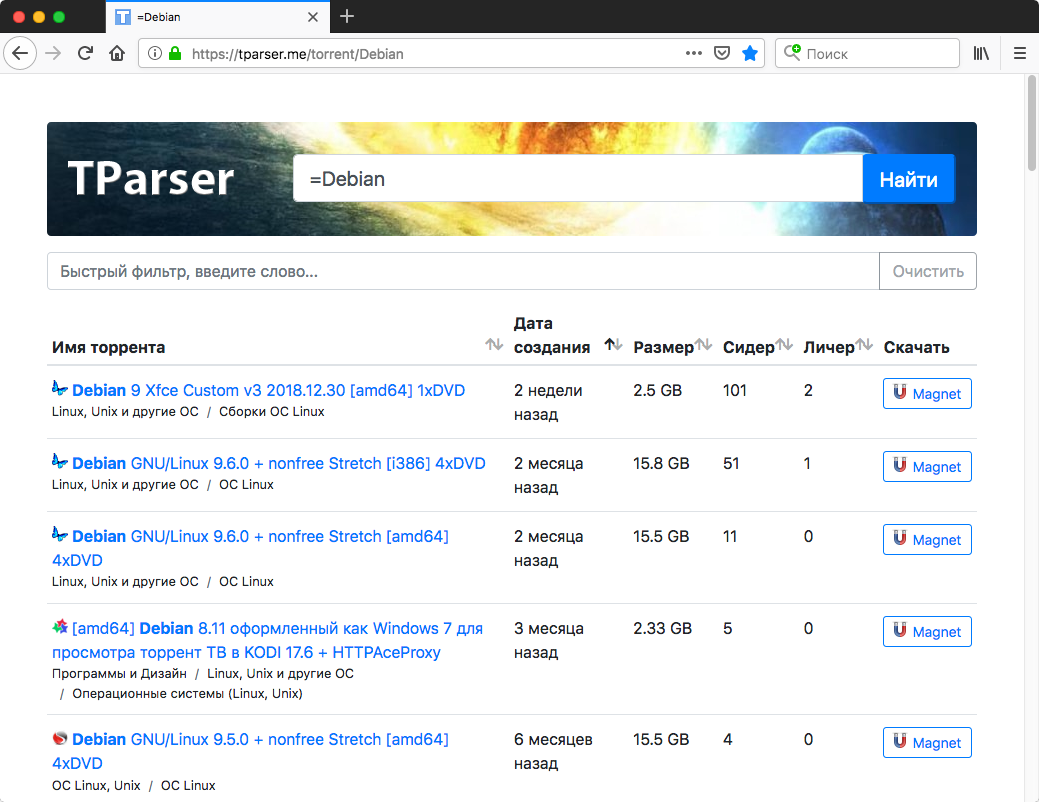Sort by Личер column arrows
This screenshot has width=1039, height=802.
point(863,344)
